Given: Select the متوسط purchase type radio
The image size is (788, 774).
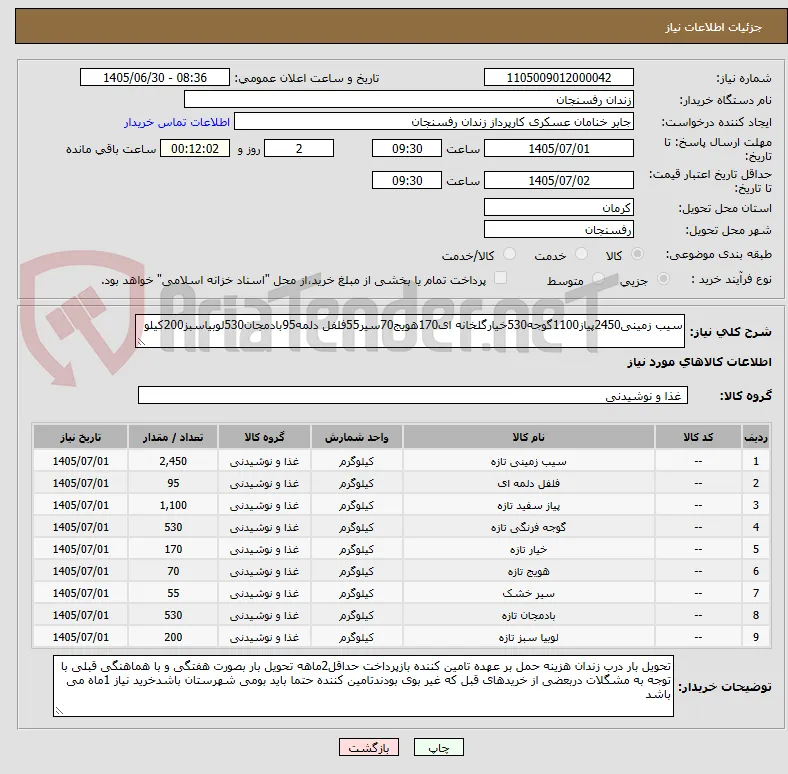Looking at the screenshot, I should point(598,279).
